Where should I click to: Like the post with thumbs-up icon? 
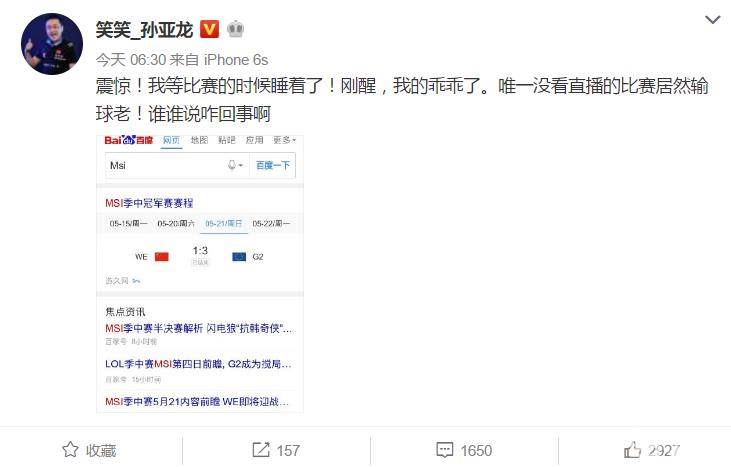coord(632,450)
